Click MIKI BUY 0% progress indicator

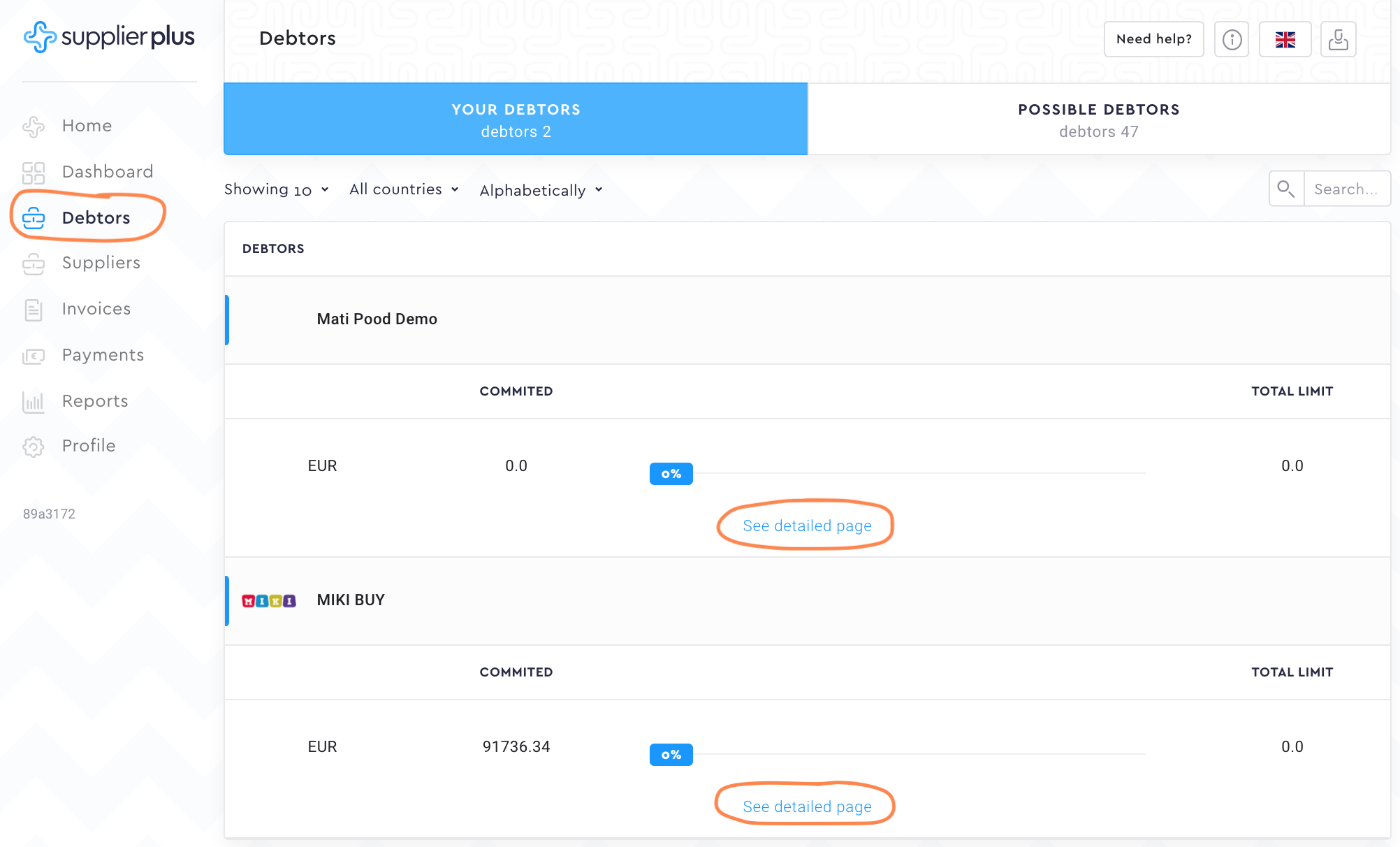click(671, 755)
